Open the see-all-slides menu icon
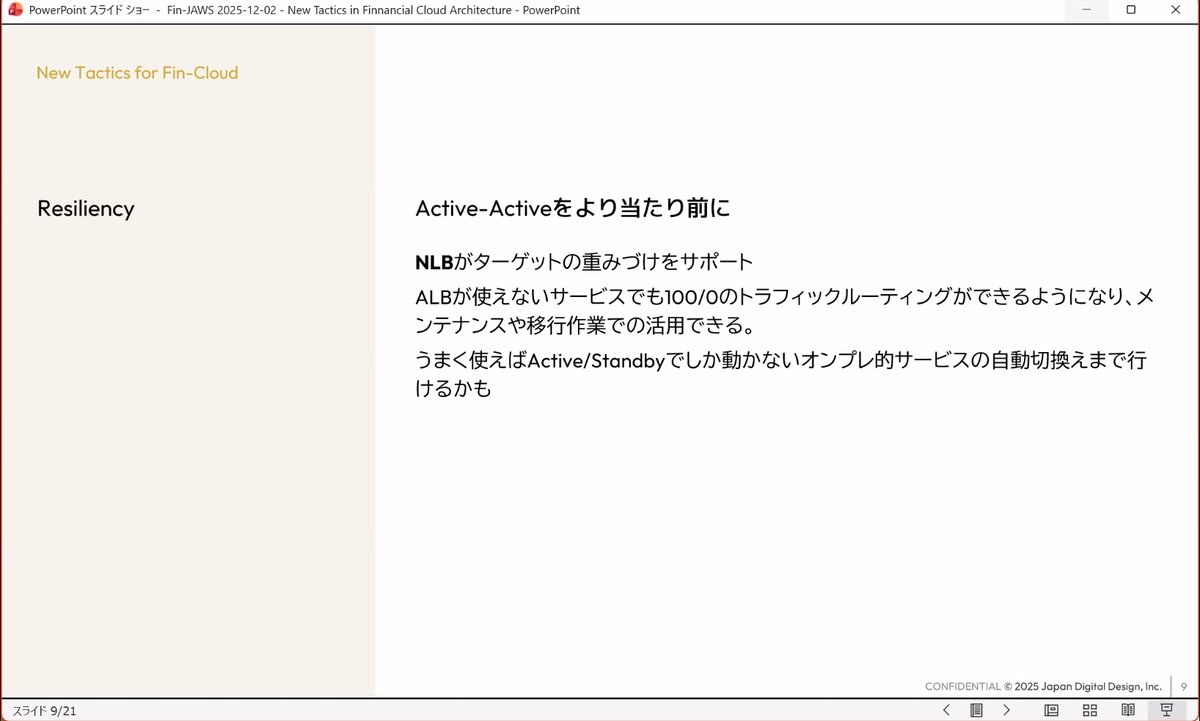The width and height of the screenshot is (1200, 721). pos(976,710)
